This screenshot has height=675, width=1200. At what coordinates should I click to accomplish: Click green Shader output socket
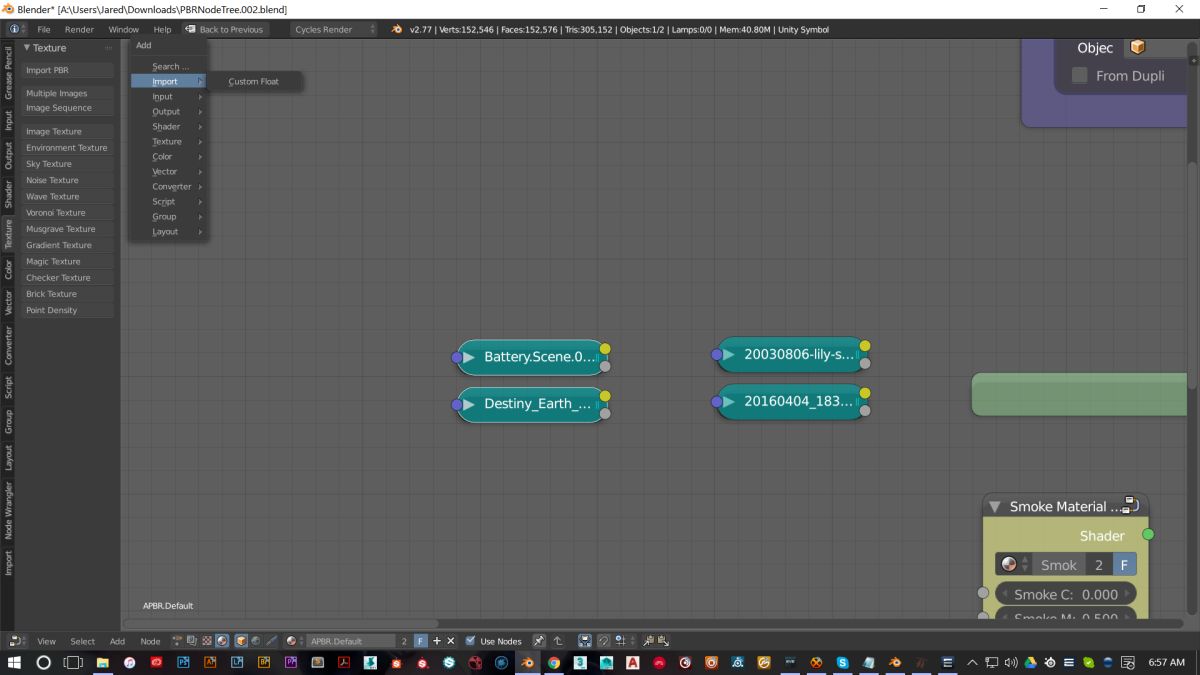(x=1148, y=535)
